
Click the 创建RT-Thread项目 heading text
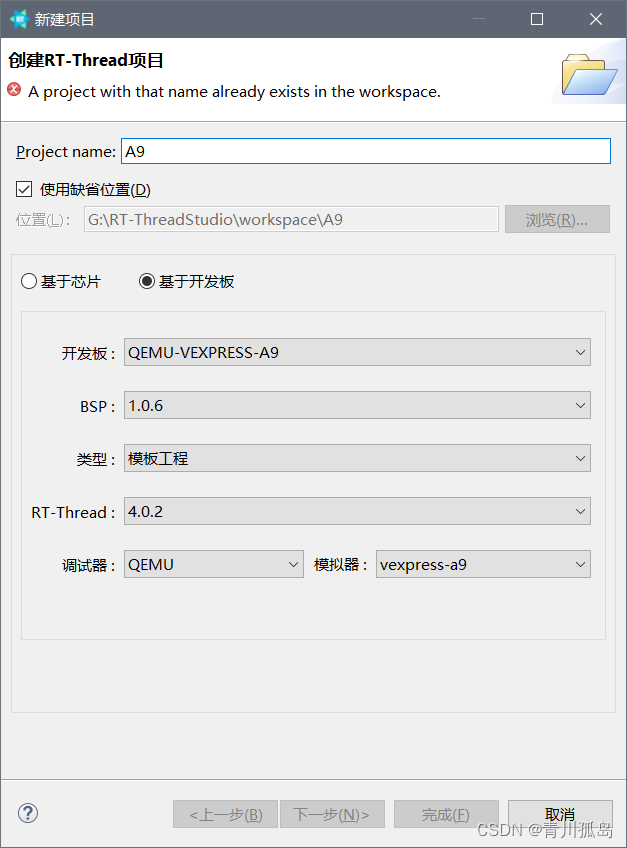click(85, 60)
